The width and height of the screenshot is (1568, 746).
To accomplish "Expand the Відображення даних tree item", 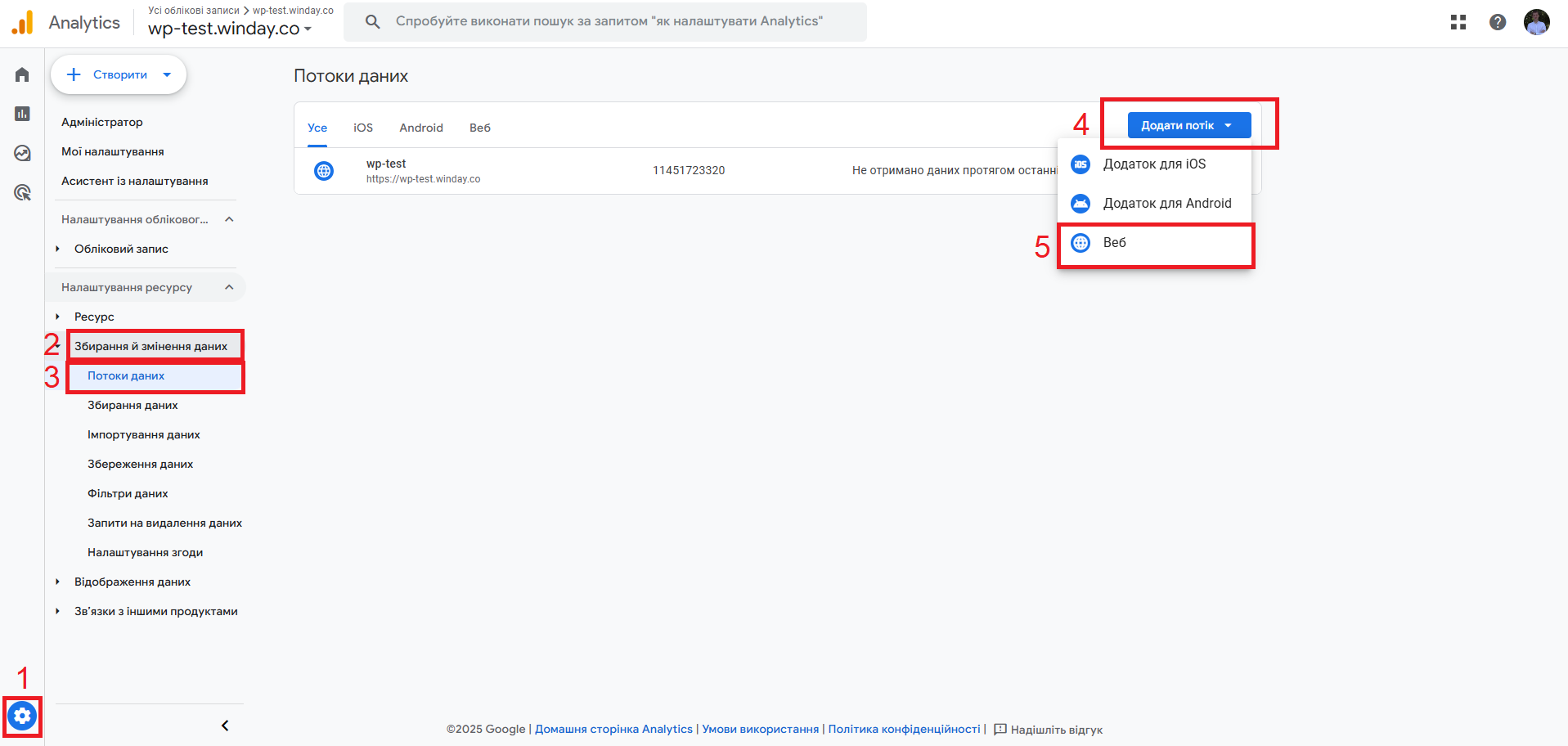I will [58, 582].
